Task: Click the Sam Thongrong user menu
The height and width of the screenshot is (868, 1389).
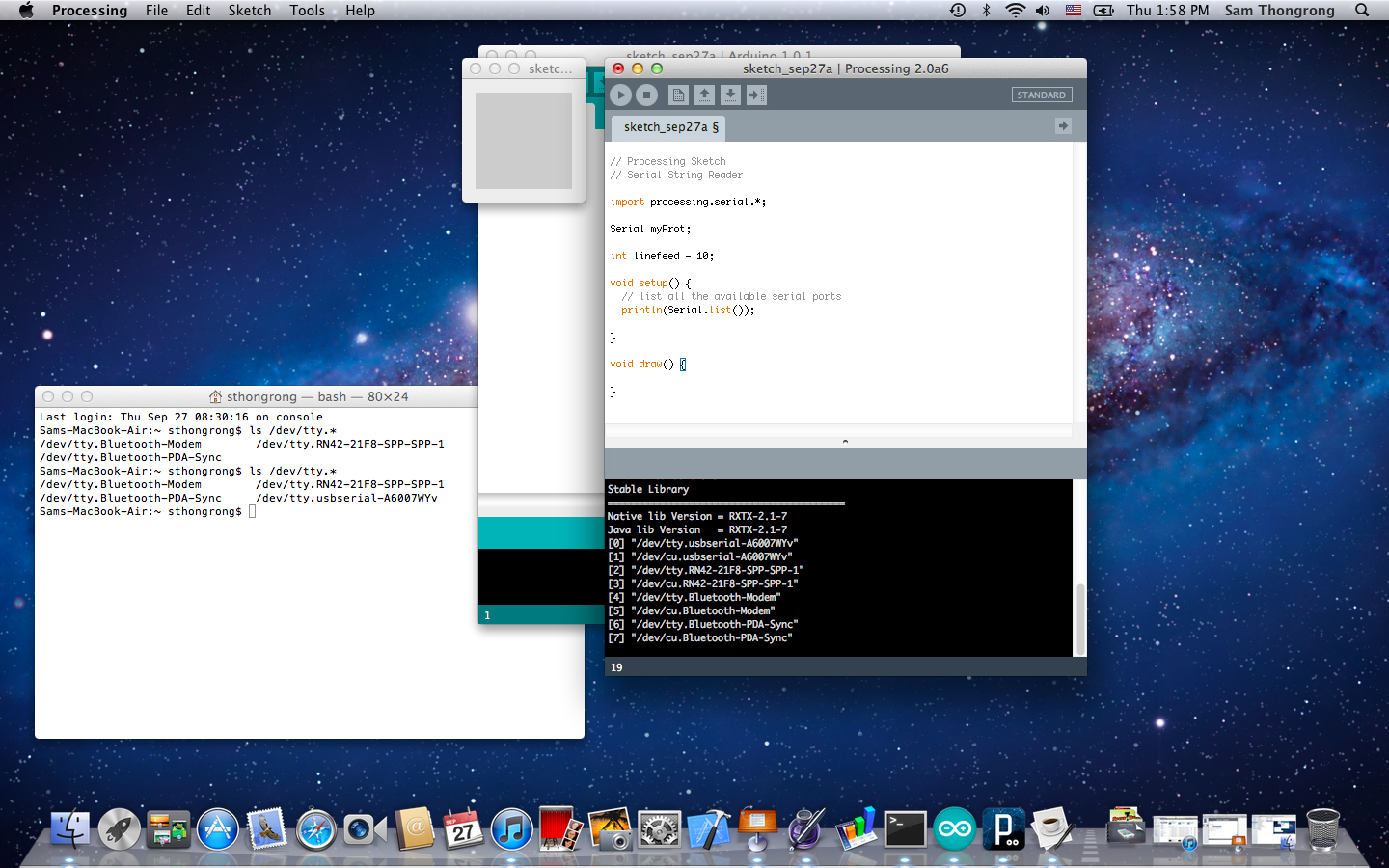Action: tap(1280, 11)
